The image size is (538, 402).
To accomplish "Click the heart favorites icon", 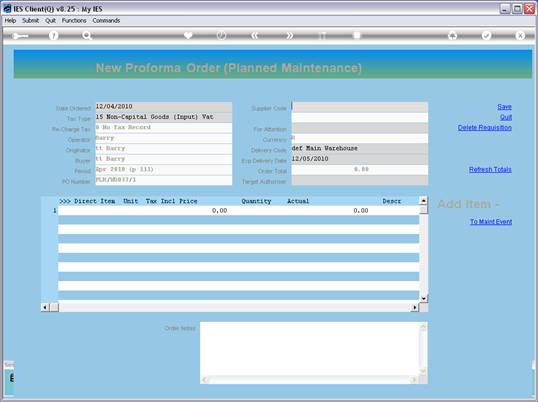I will (x=188, y=35).
